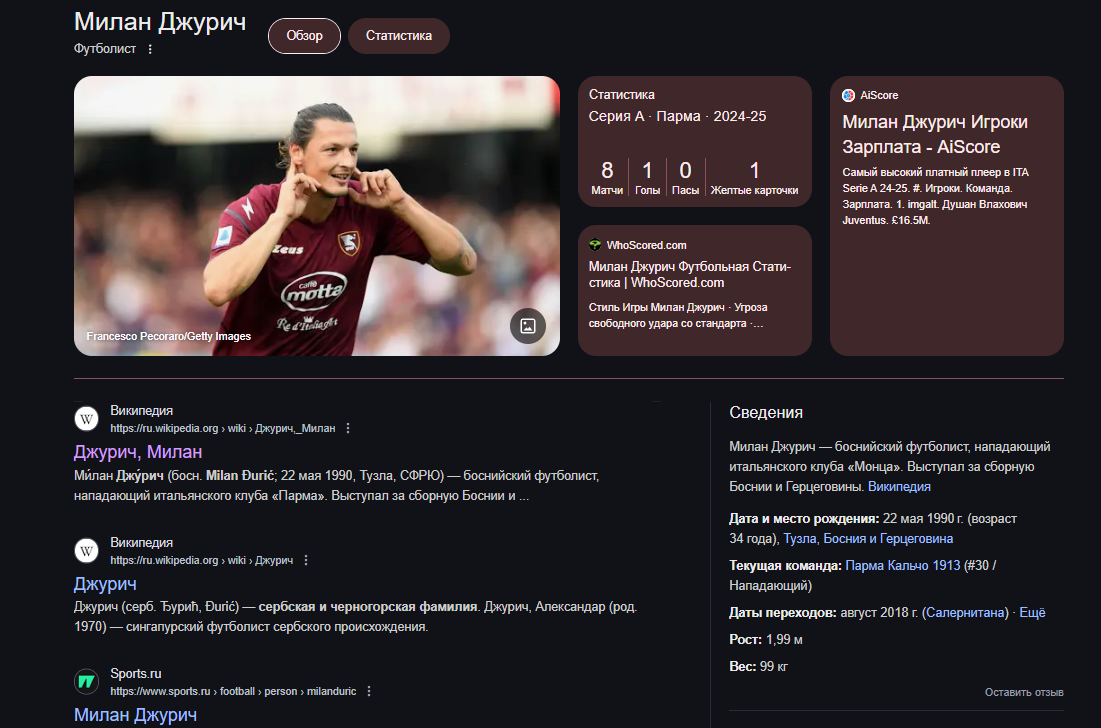
Task: Open three-dot menu for wiki › Джурич result
Action: coord(305,560)
